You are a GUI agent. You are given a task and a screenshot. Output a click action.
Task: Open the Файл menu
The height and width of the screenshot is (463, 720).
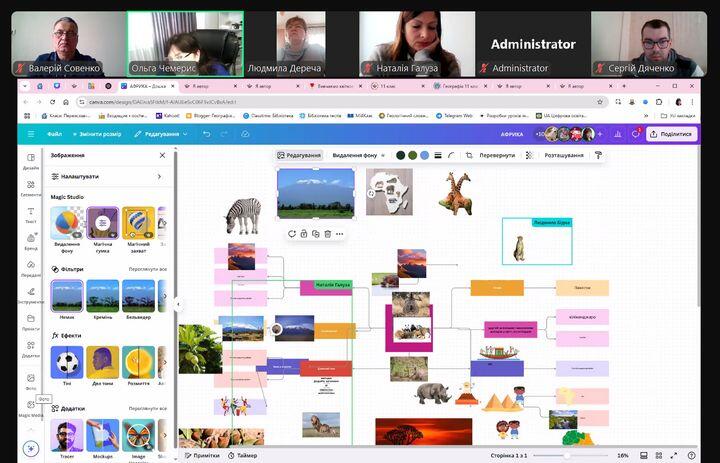54,134
